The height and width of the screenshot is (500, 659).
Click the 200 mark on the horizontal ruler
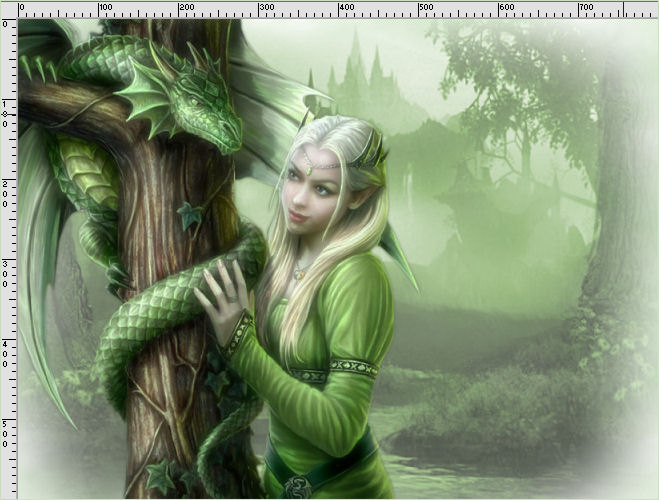186,8
